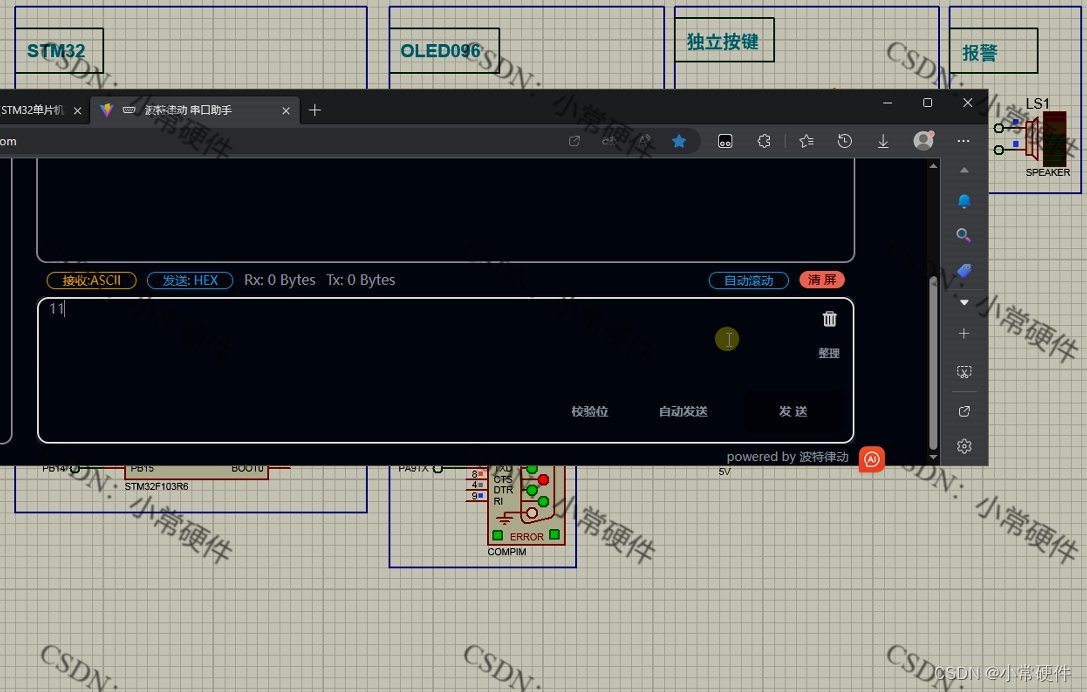Click the browser toolbar icon left of extensions

[725, 141]
